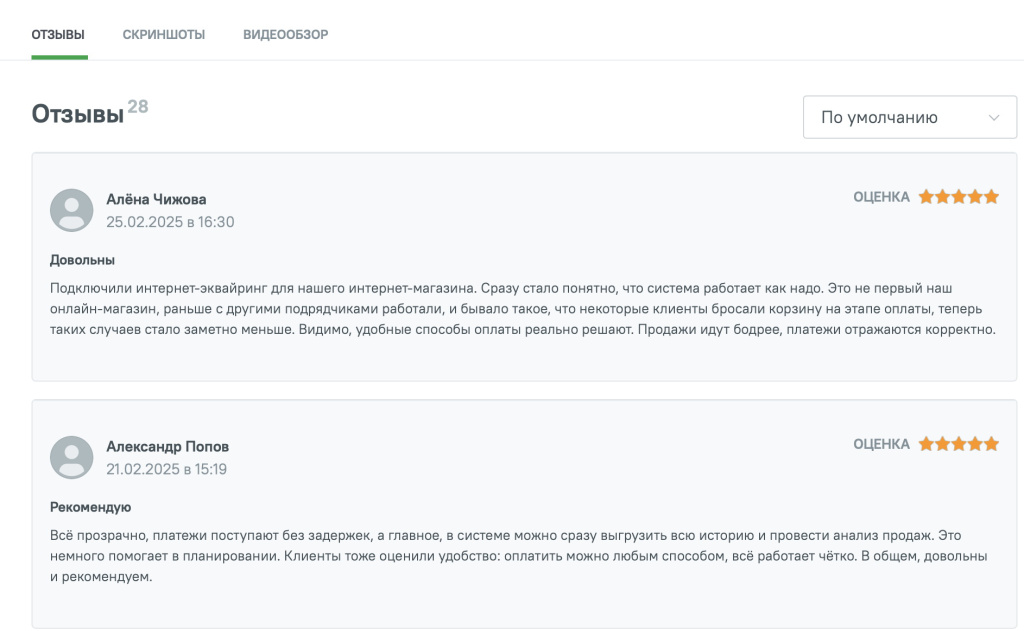Click the fifth star in Алёна Чижова's rating
Viewport: 1024px width, 631px height.
(x=991, y=197)
